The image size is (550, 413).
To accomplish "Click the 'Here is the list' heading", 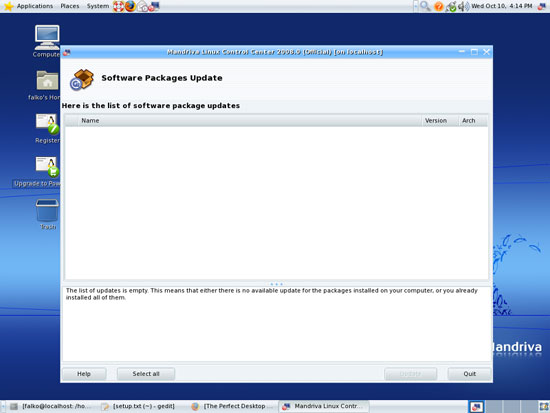I will pos(151,106).
